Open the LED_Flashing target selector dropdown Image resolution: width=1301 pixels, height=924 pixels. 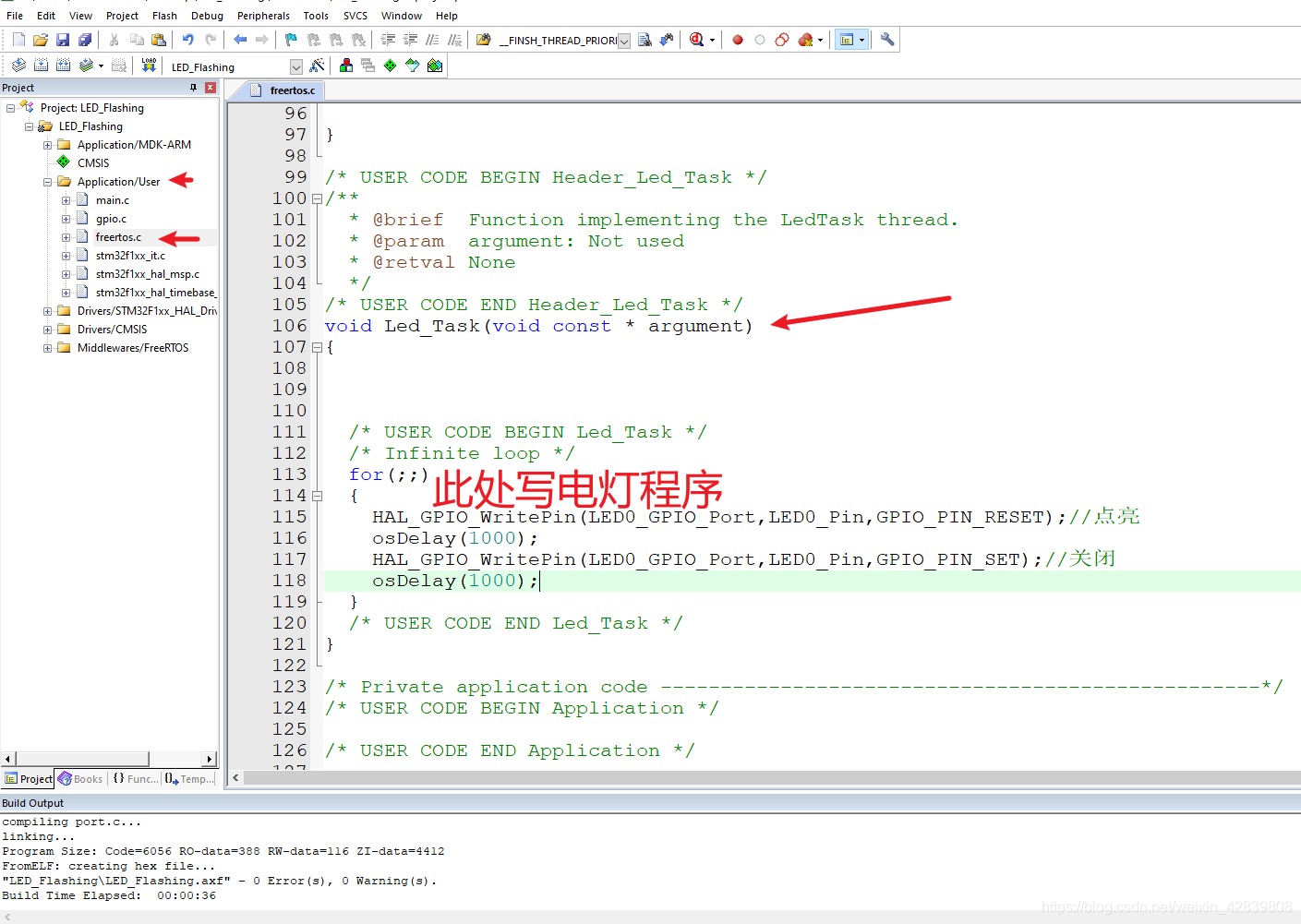click(296, 66)
